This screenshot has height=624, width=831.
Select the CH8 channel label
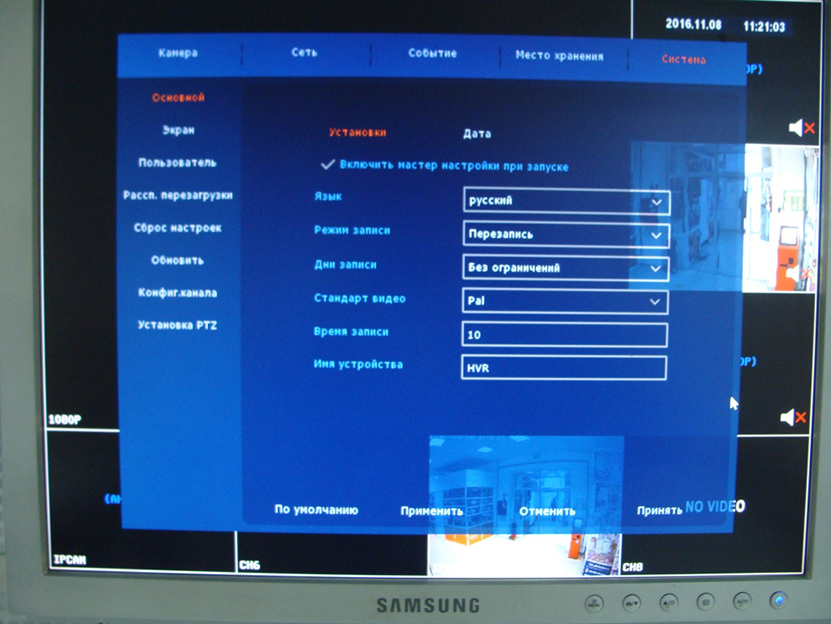tap(633, 567)
